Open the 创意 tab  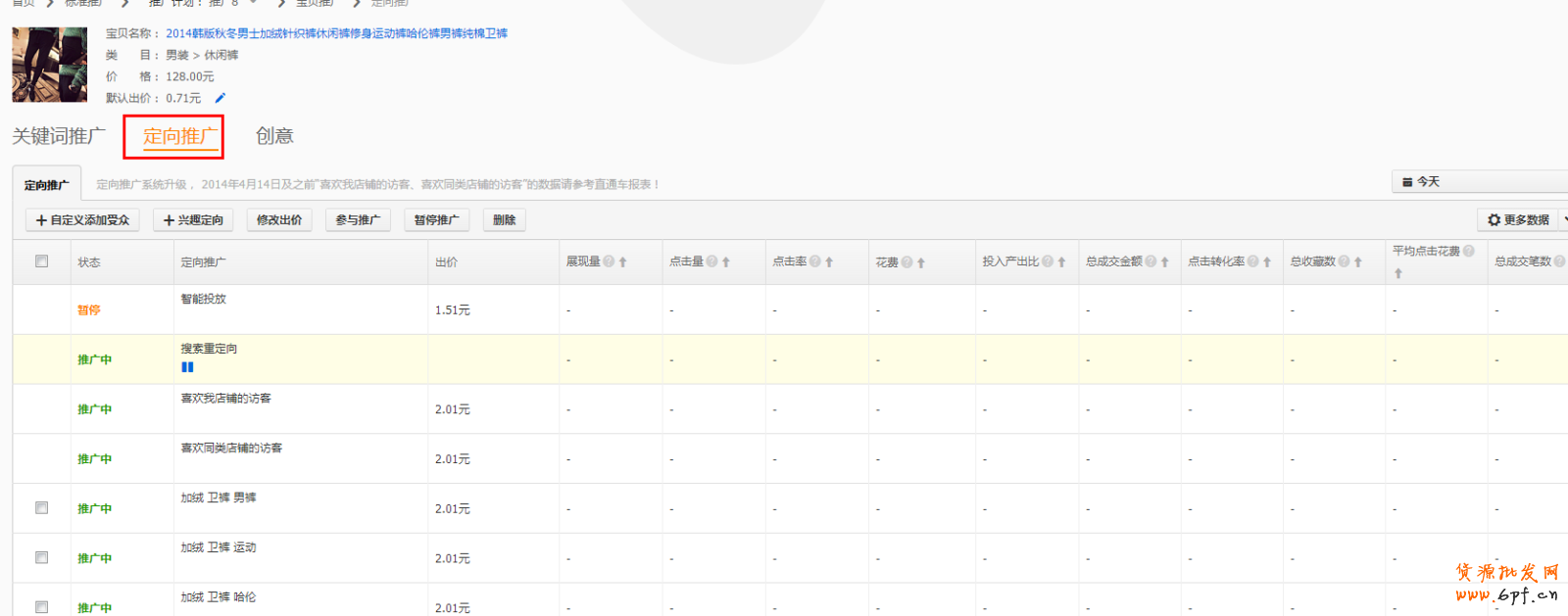(x=274, y=136)
